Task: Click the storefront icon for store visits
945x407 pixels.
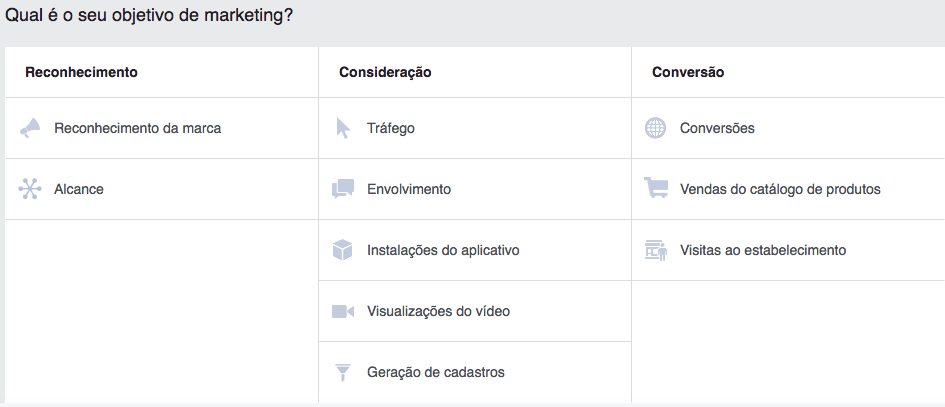Action: pos(656,250)
